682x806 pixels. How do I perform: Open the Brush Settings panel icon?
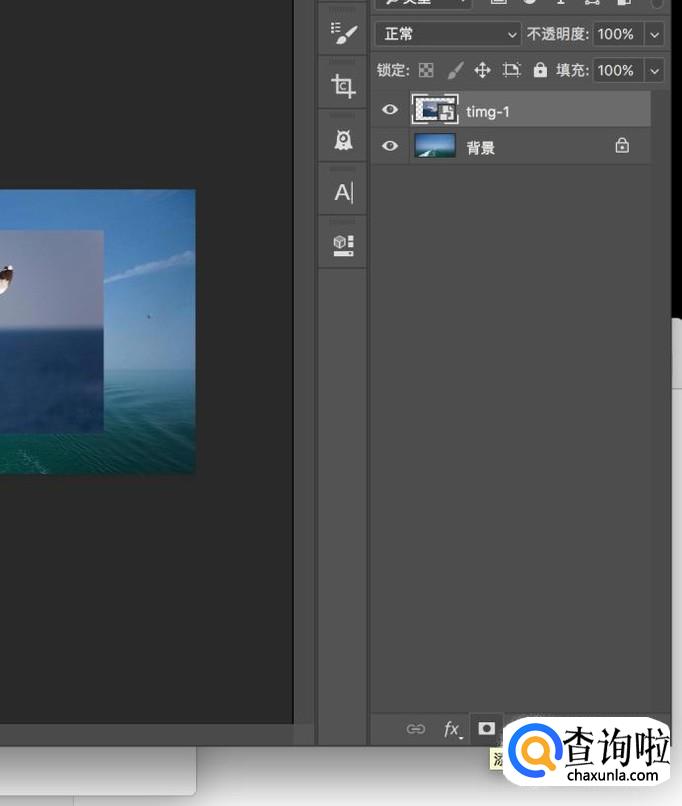(343, 35)
